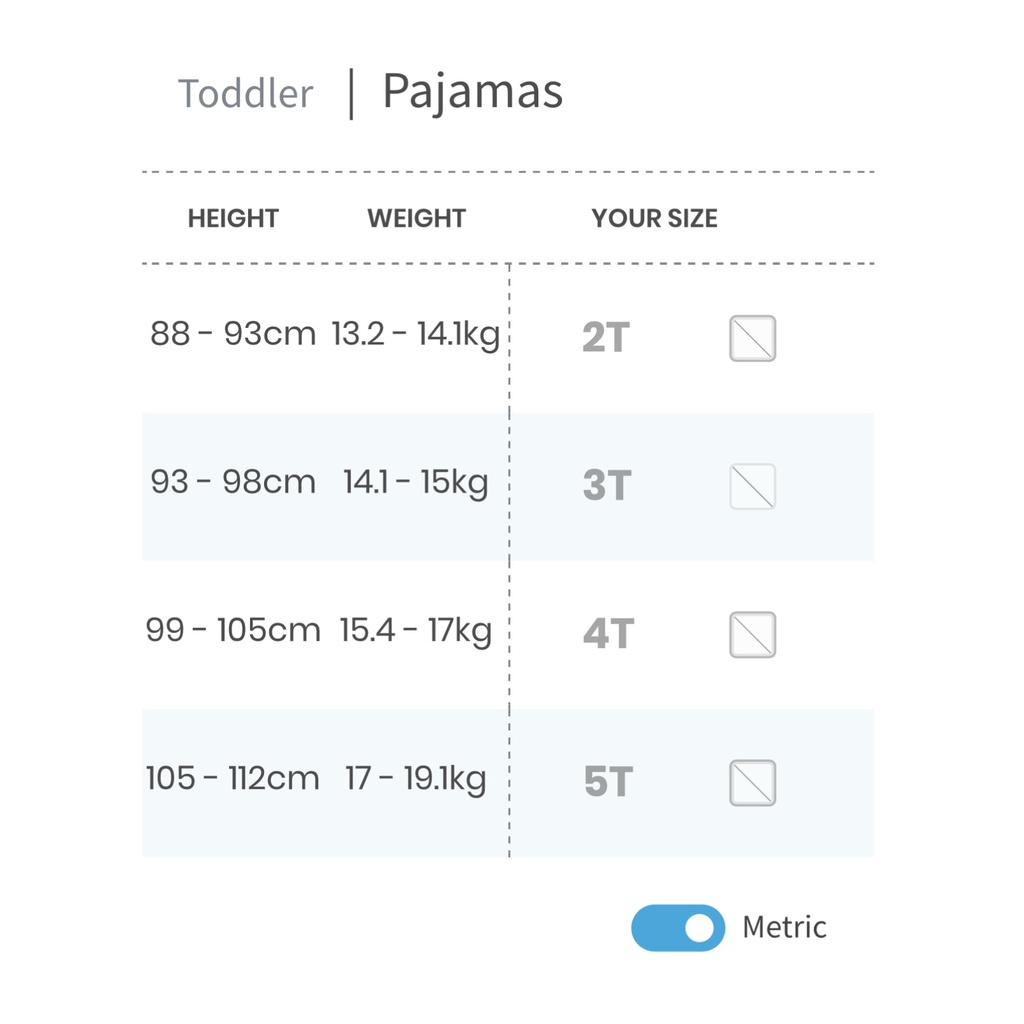This screenshot has width=1024, height=1024.
Task: Click the 88 - 93cm height value
Action: 233,334
